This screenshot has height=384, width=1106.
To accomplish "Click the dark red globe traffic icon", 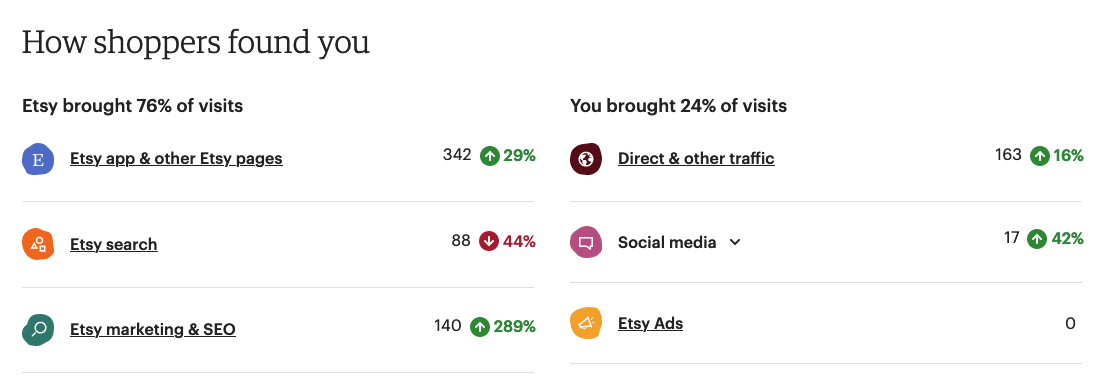I will [x=586, y=159].
